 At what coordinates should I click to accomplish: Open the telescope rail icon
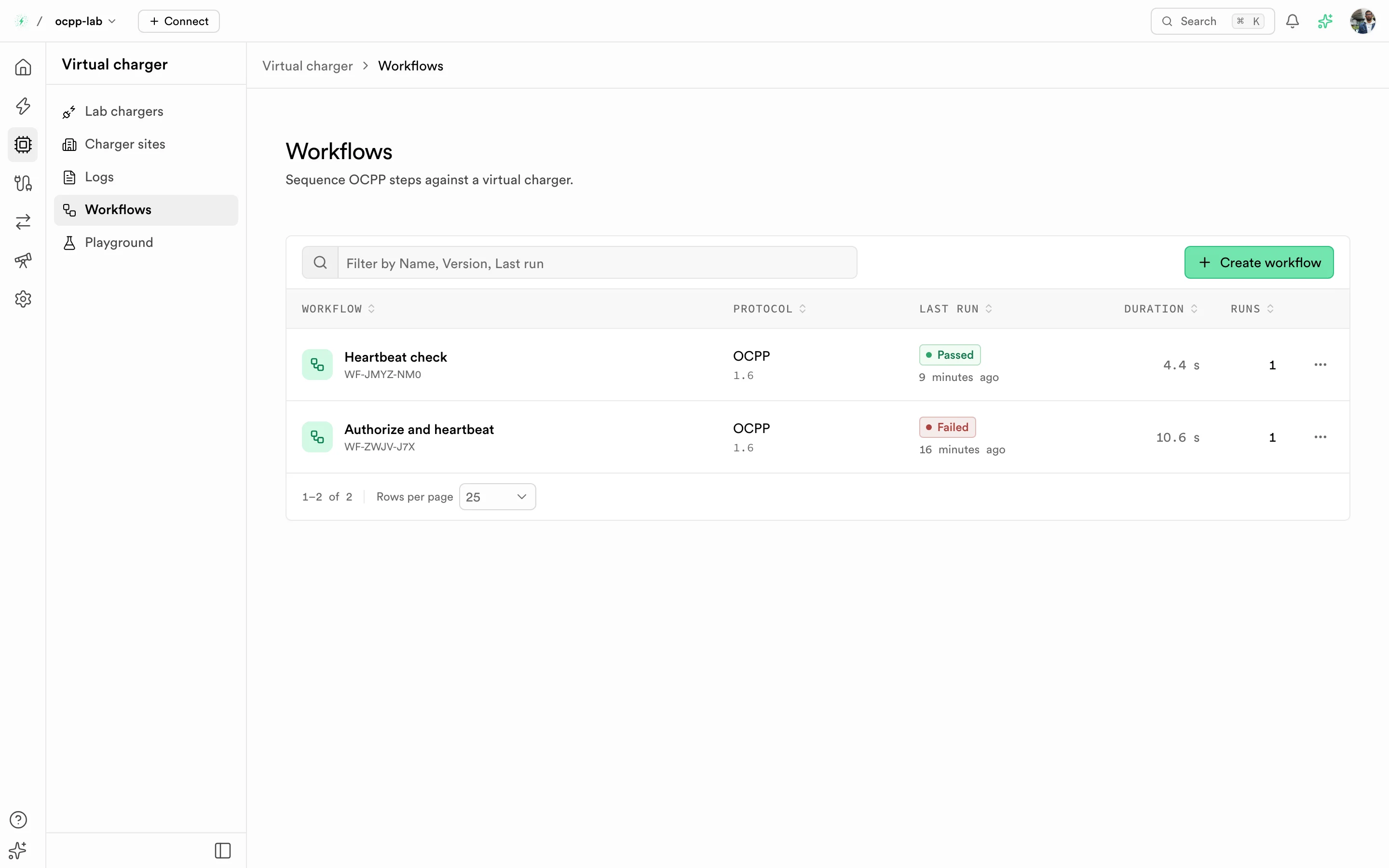coord(23,260)
